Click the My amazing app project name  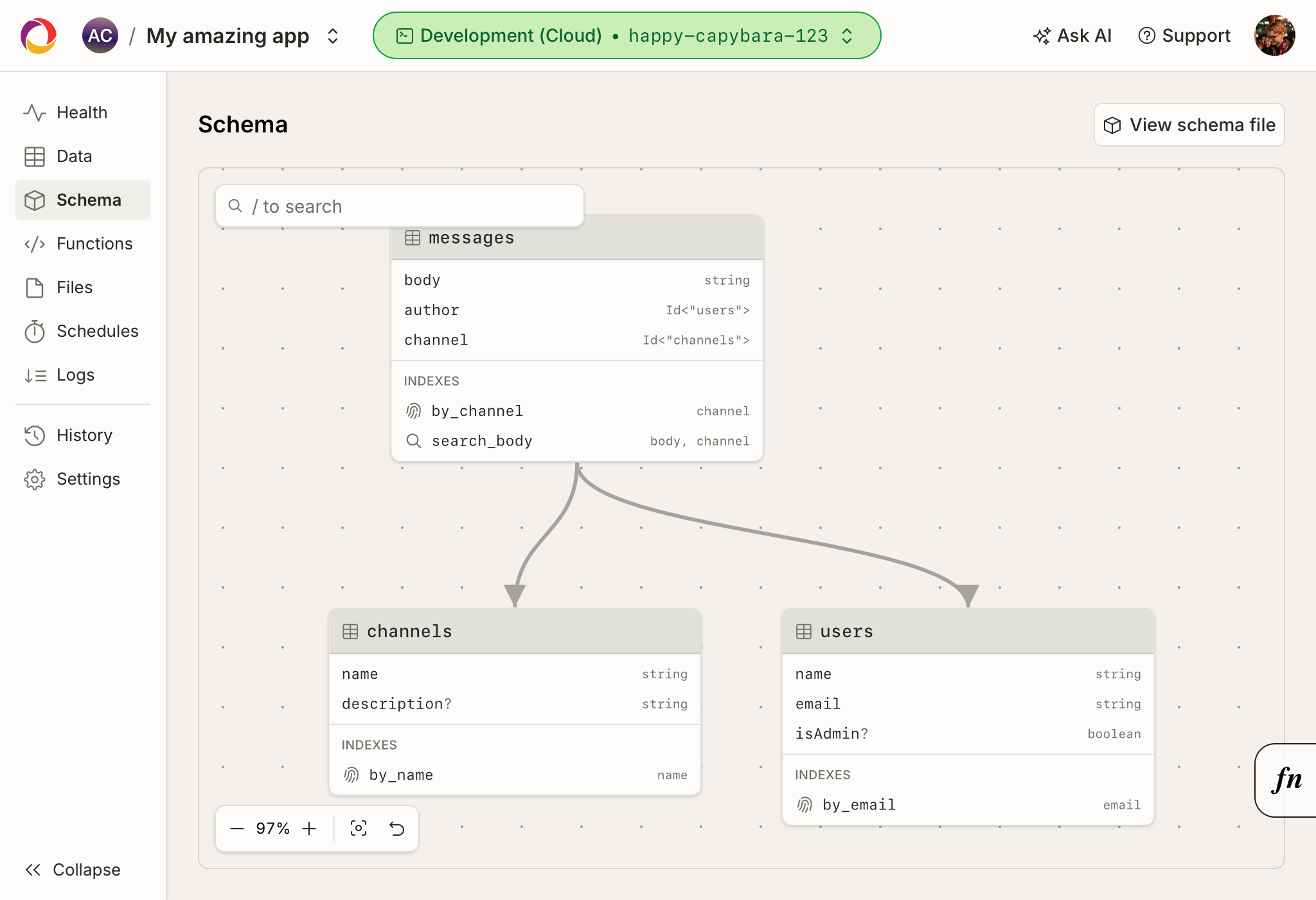point(228,36)
